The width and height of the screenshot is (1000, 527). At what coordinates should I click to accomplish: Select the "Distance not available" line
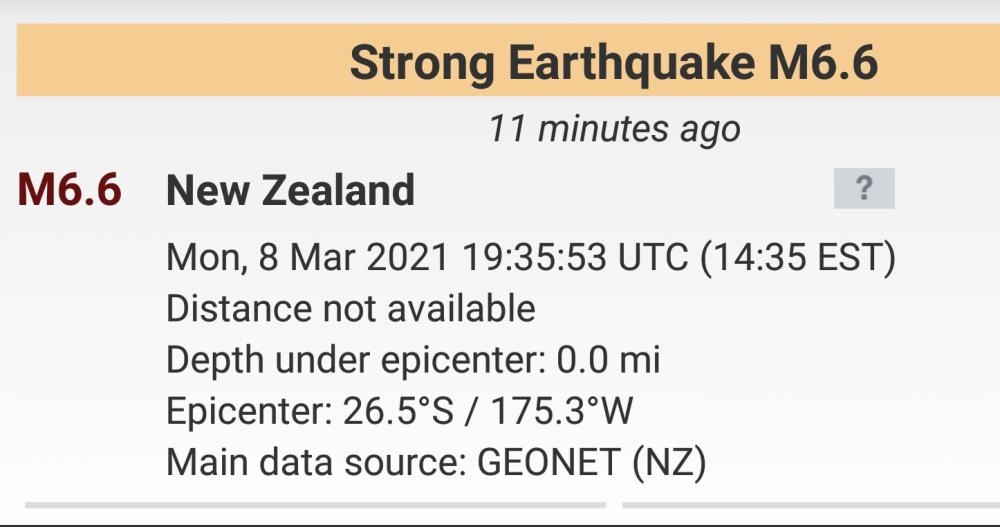coord(350,308)
